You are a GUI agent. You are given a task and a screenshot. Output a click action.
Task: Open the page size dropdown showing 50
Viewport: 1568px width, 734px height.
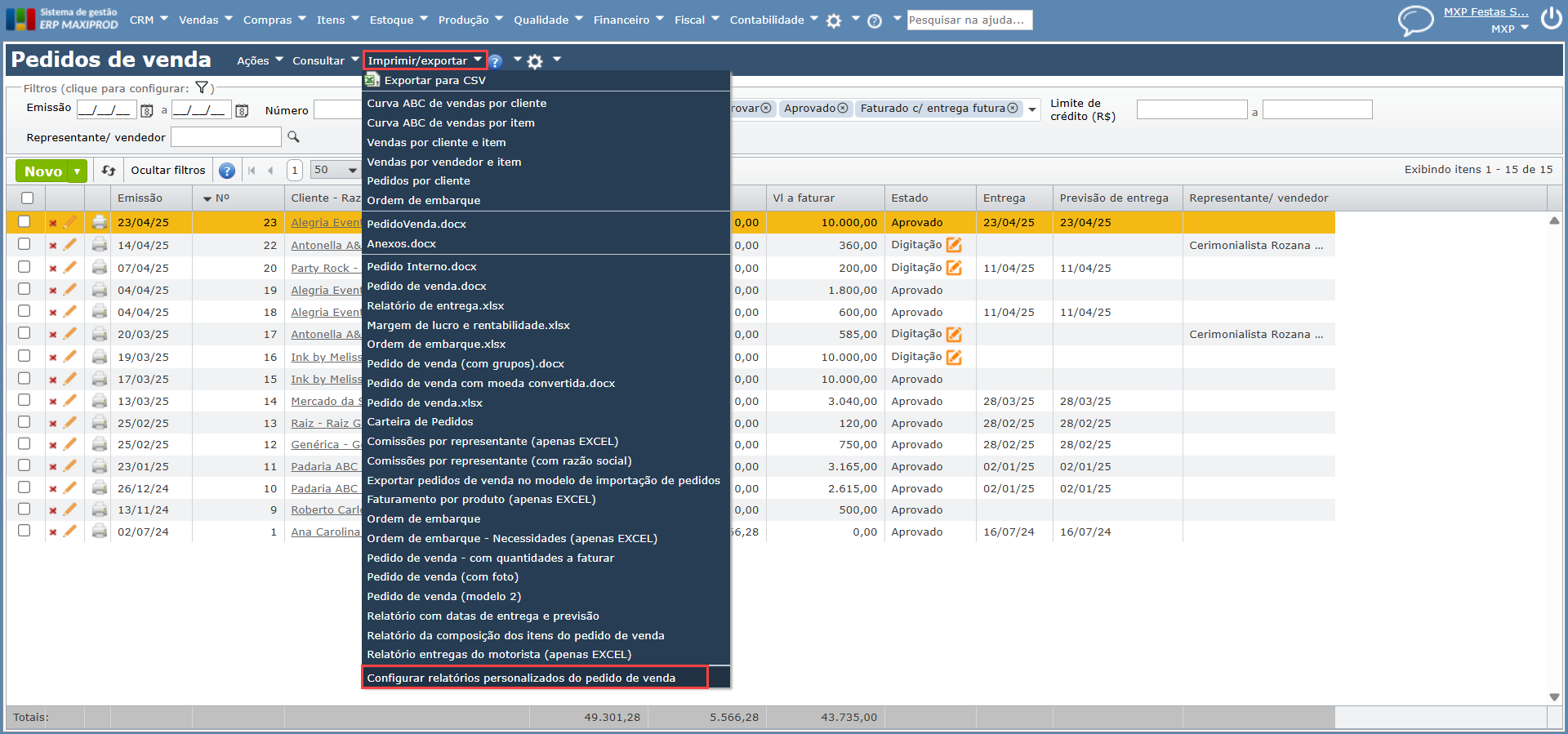336,170
